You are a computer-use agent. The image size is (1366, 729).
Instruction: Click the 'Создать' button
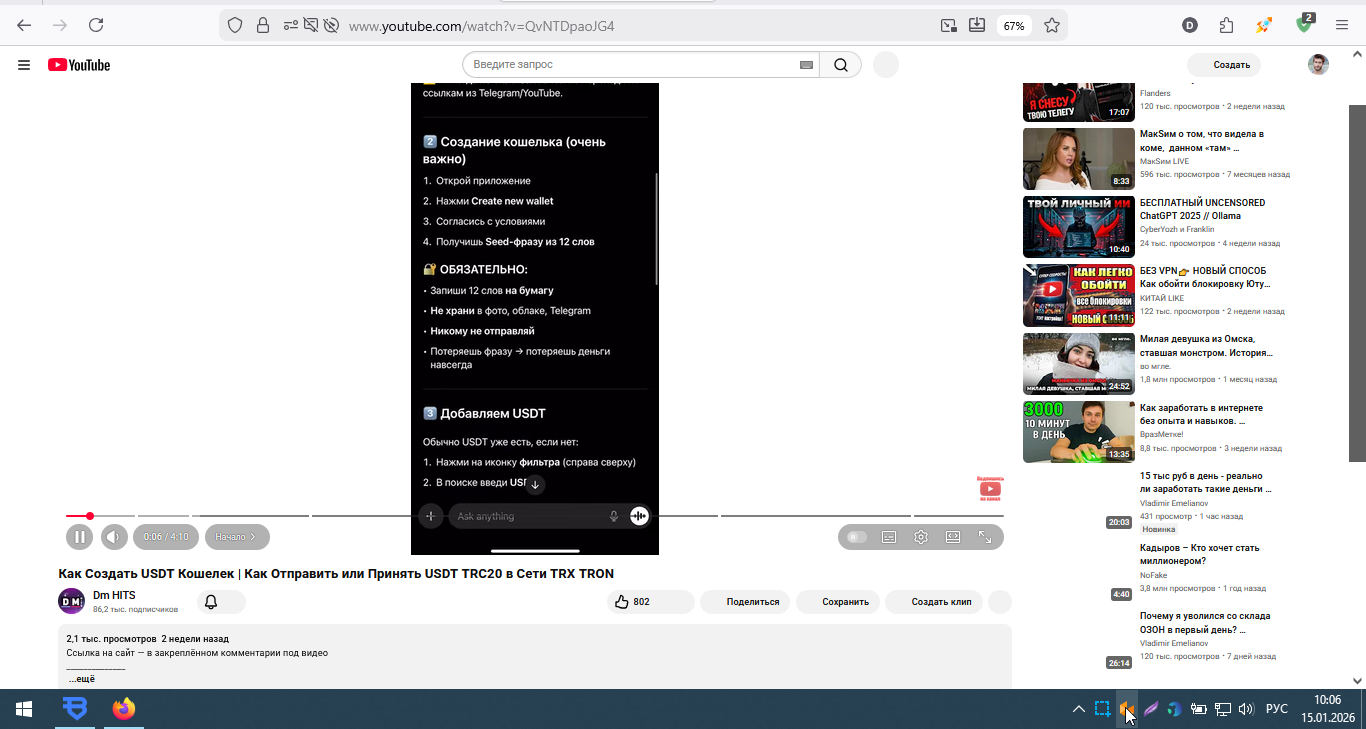click(1224, 65)
